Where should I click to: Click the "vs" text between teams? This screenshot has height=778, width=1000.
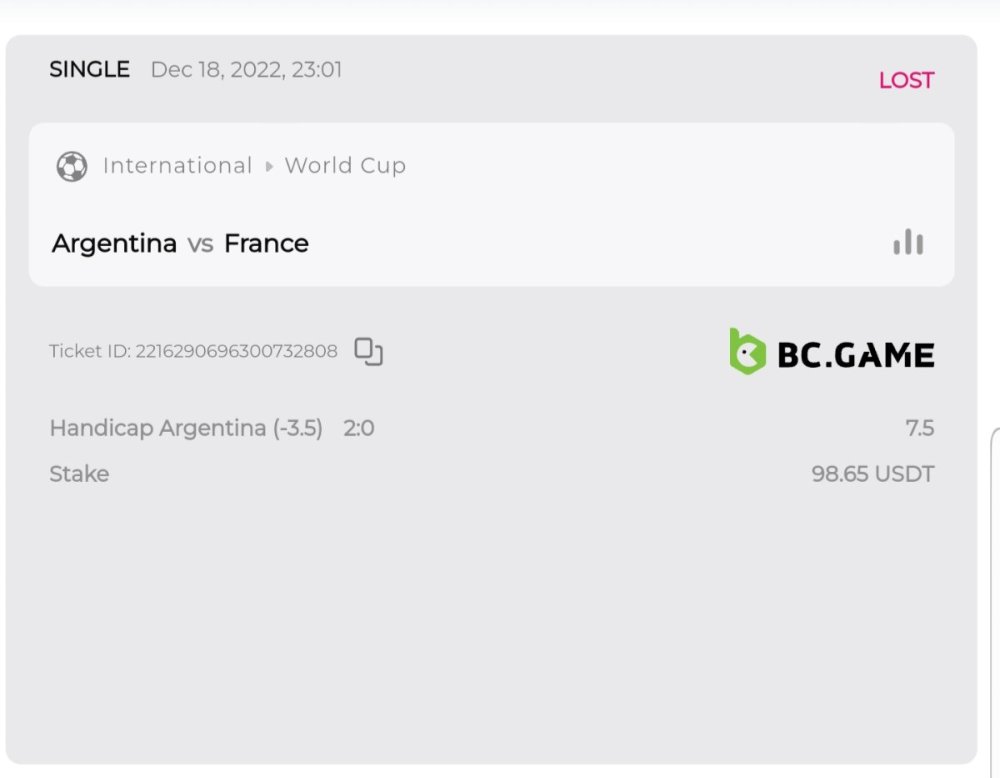(x=200, y=243)
